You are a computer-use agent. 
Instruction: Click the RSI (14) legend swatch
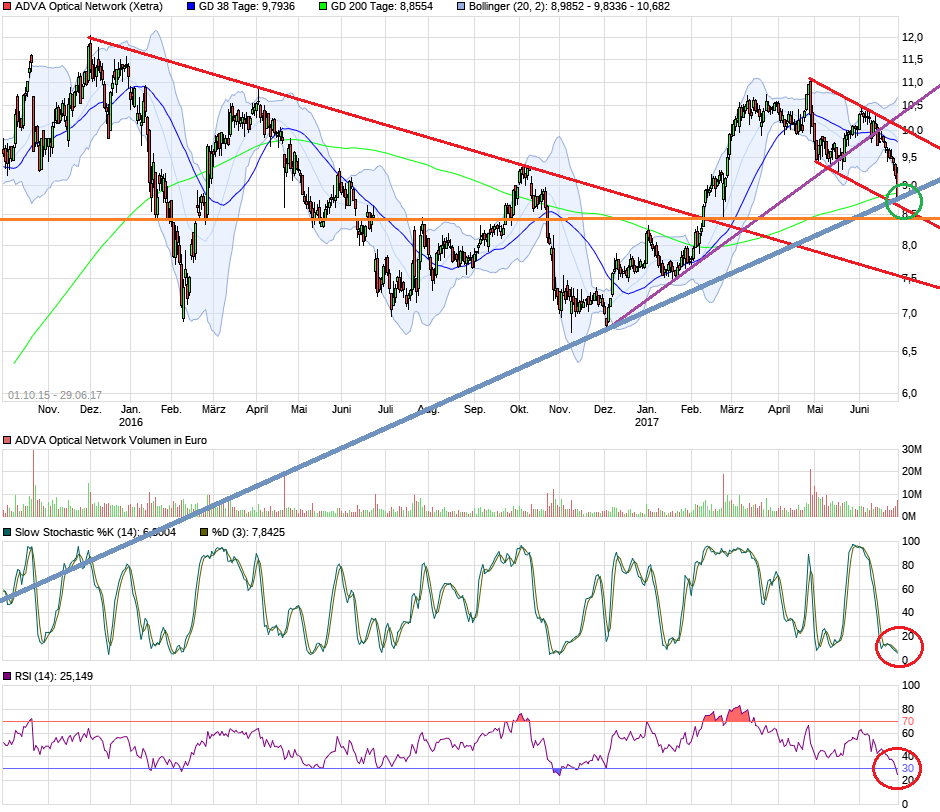point(7,676)
